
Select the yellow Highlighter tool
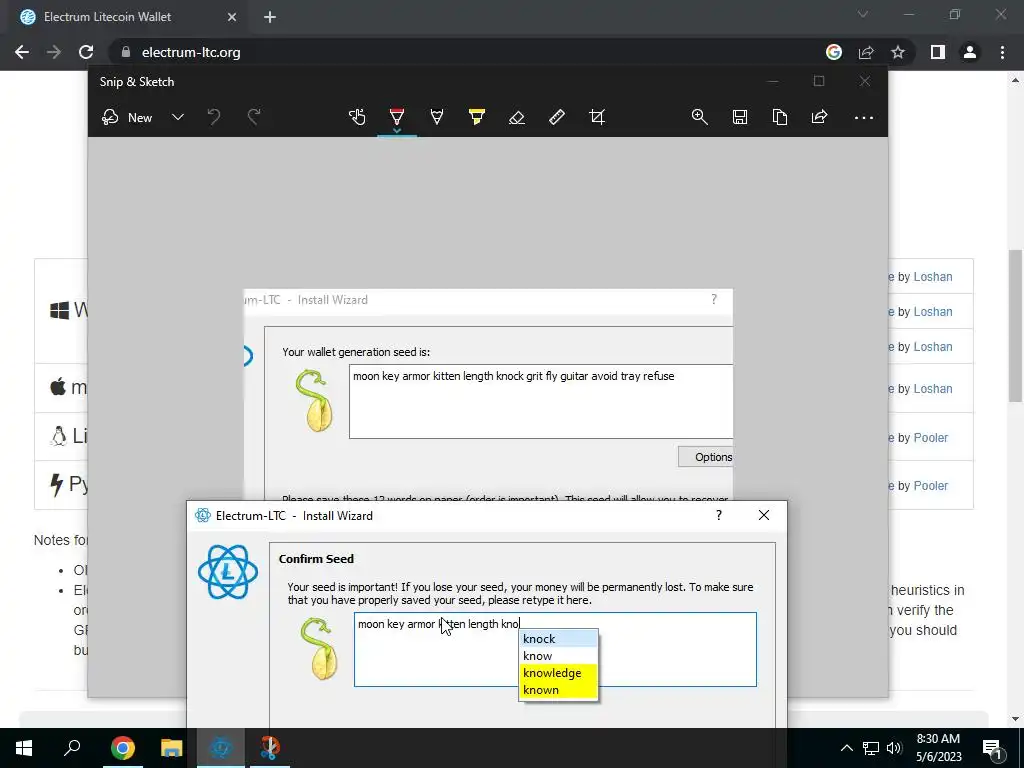coord(477,118)
